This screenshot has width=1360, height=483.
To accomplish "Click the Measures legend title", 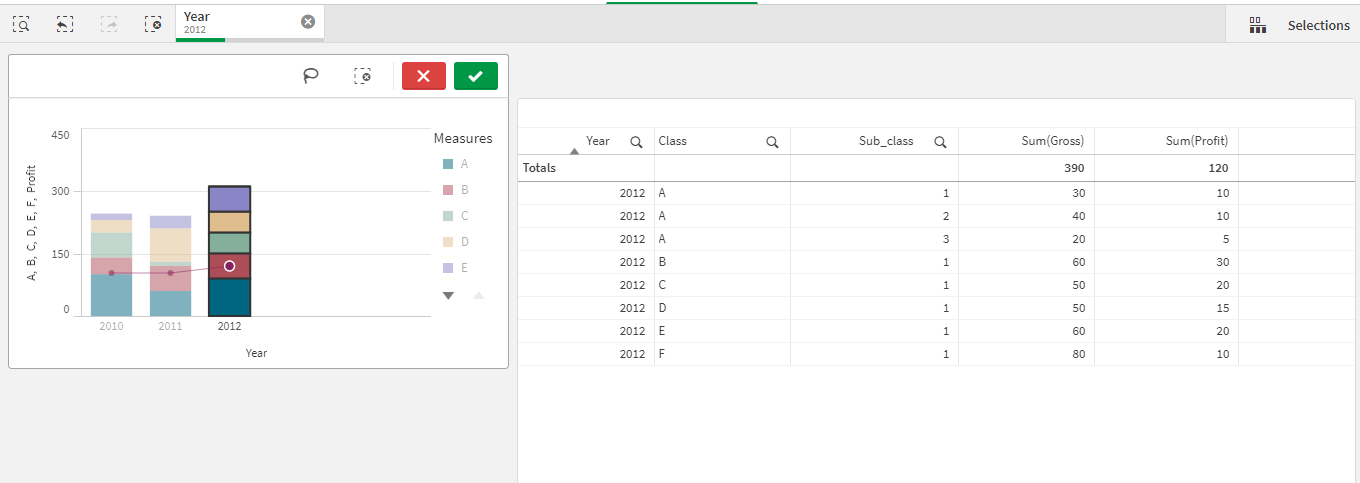I will point(463,138).
